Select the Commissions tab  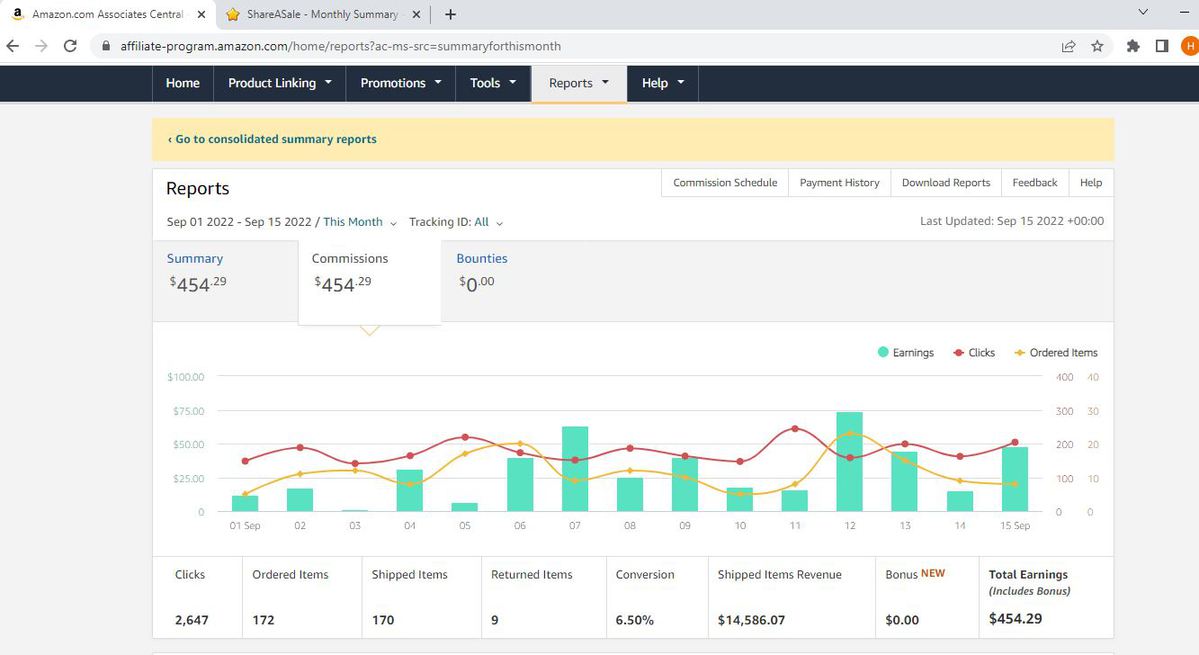coord(369,281)
